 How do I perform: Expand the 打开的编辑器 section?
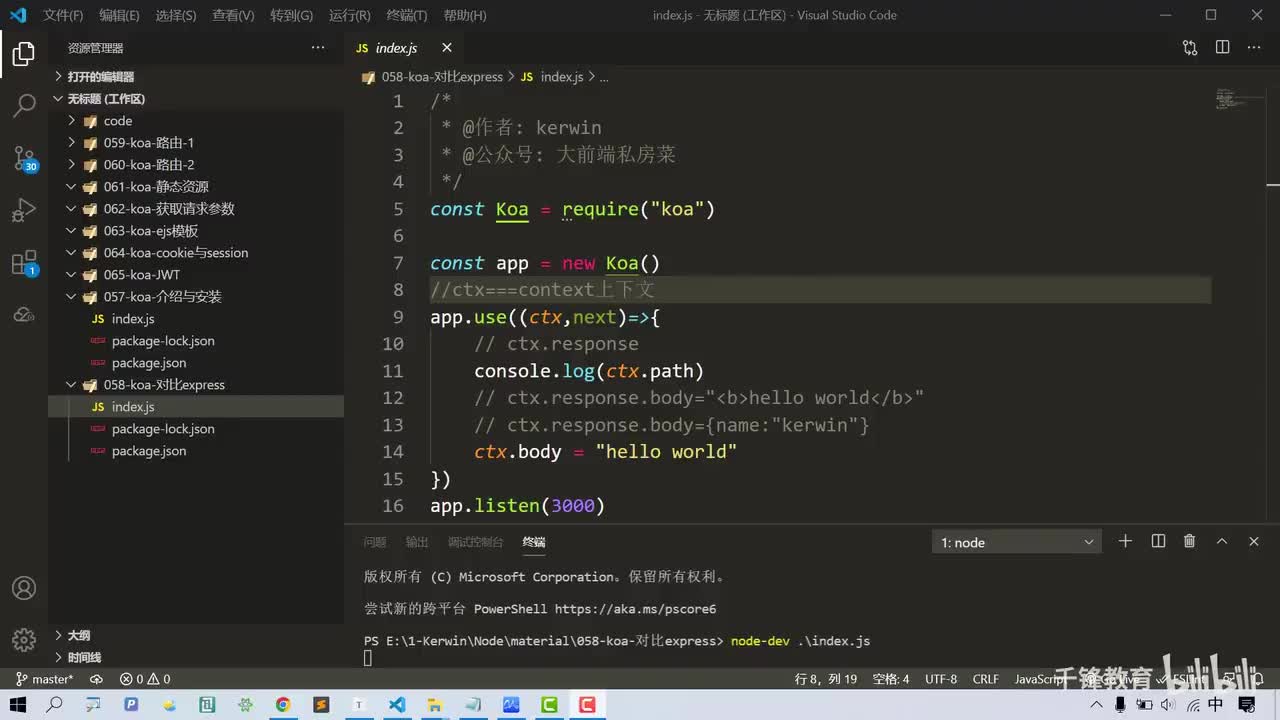click(196, 77)
